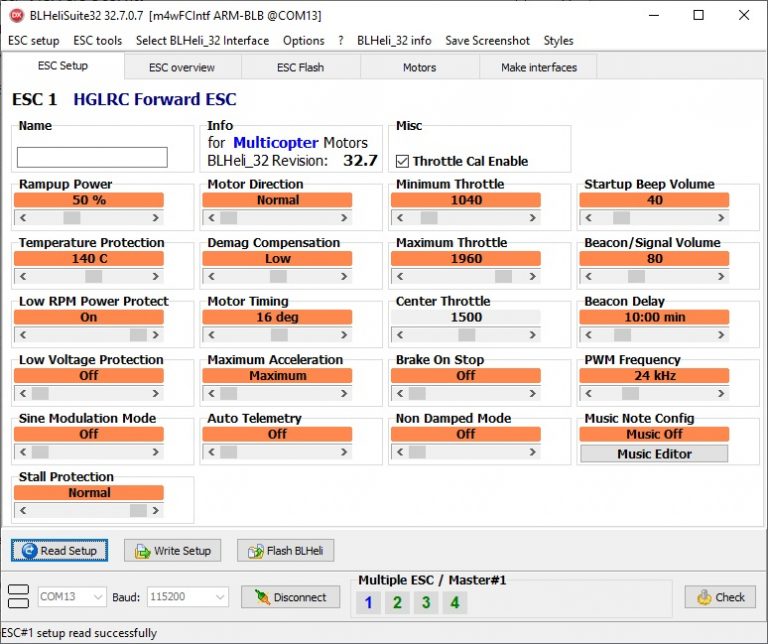Decrease PWM Frequency left arrow
This screenshot has height=644, width=768.
(x=588, y=393)
